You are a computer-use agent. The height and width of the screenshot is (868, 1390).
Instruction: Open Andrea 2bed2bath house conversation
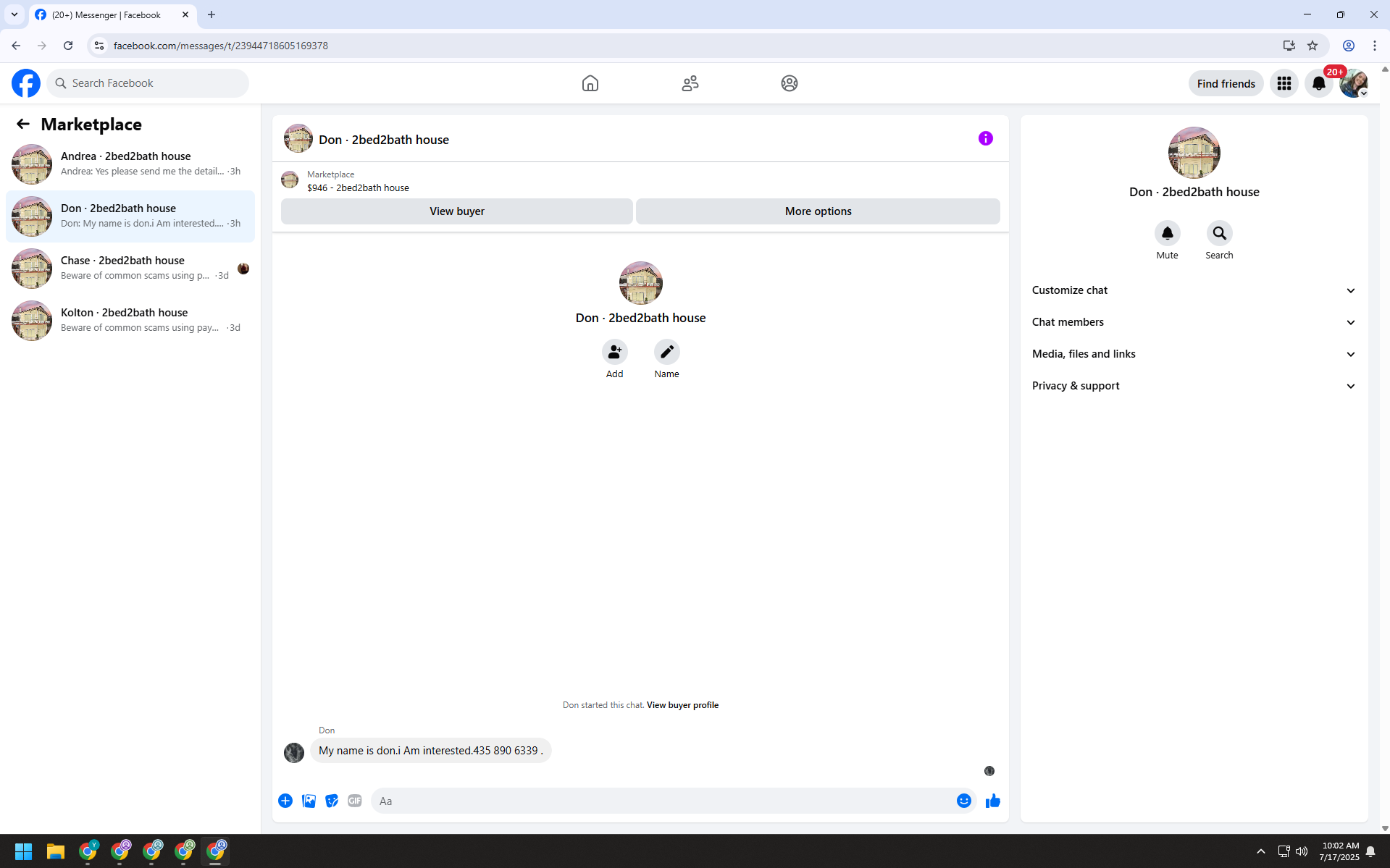point(130,164)
